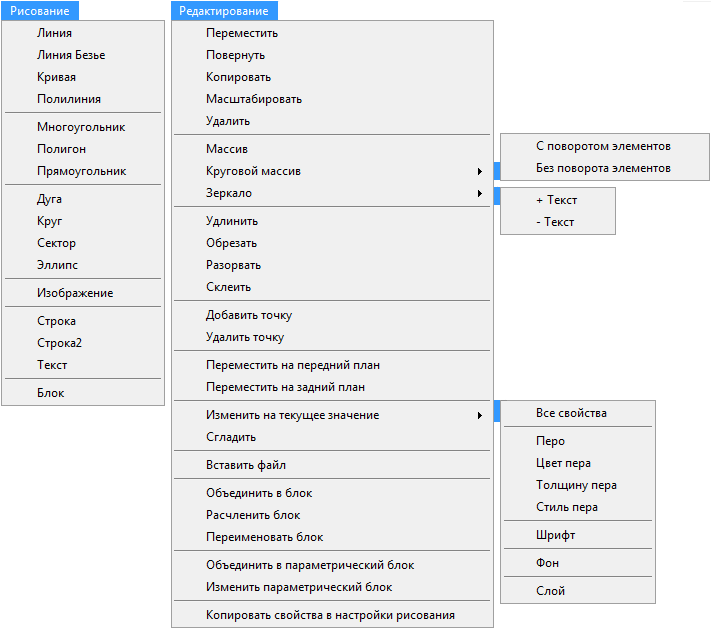Choose Объединить в параметрический блок
Viewport: 711px width, 628px height.
(309, 565)
